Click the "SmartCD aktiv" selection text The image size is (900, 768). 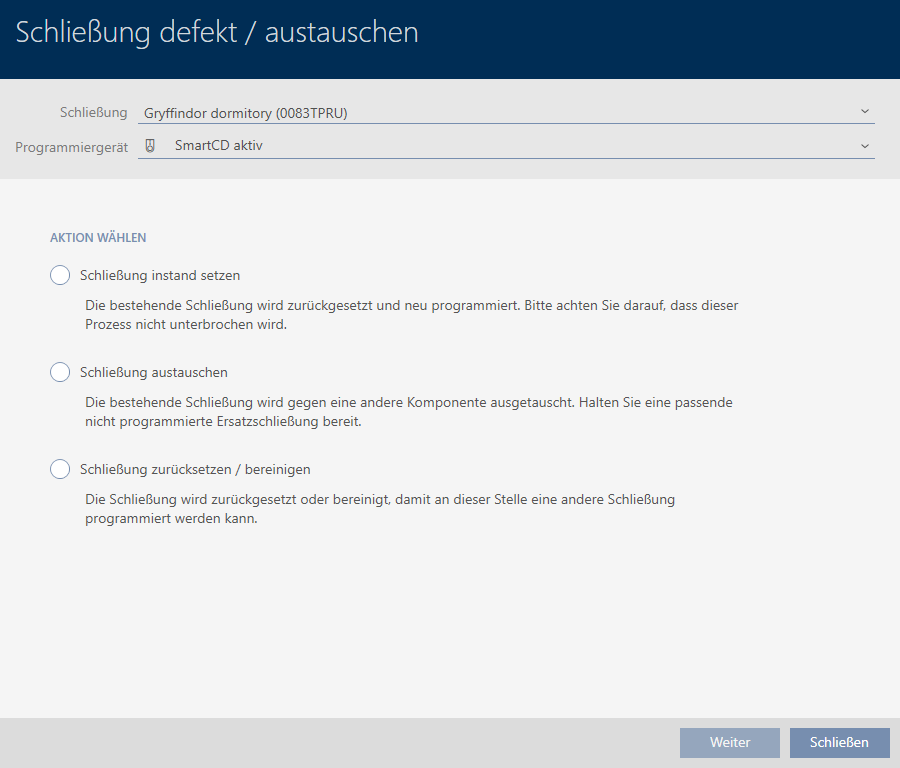click(x=218, y=145)
